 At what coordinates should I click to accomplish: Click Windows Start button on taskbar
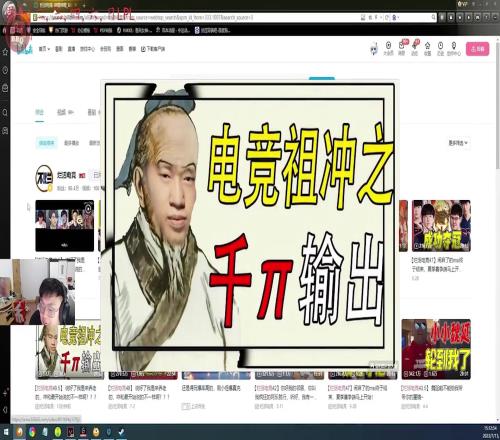6,432
